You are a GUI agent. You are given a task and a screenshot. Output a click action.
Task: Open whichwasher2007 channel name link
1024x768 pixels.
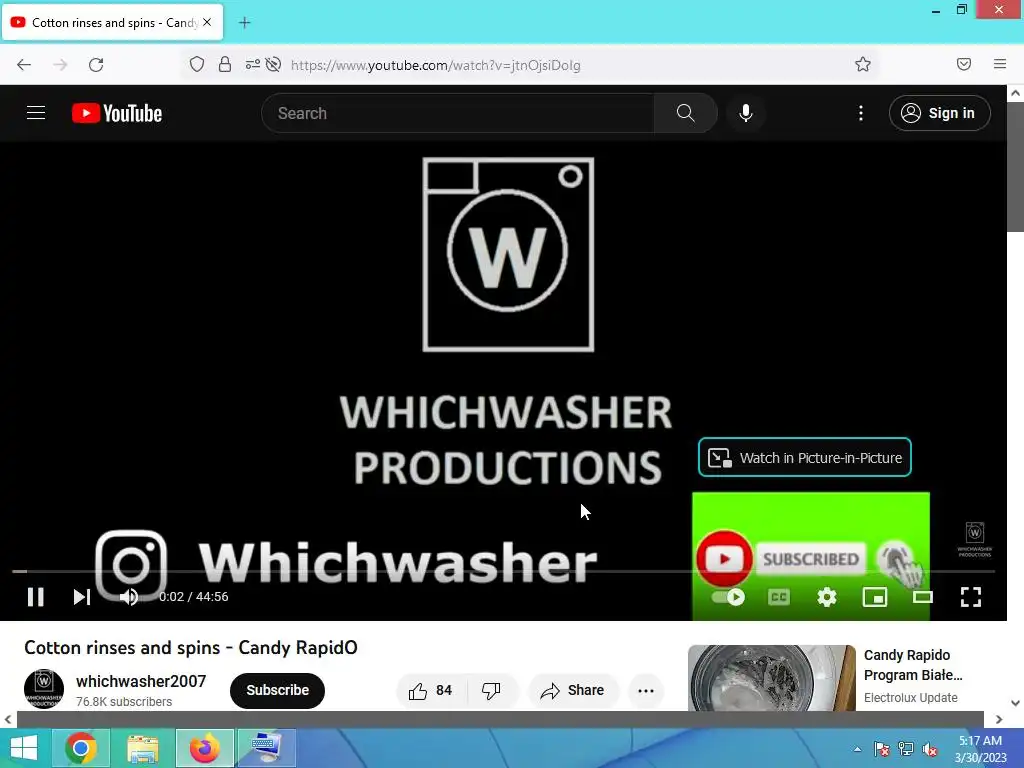tap(140, 681)
